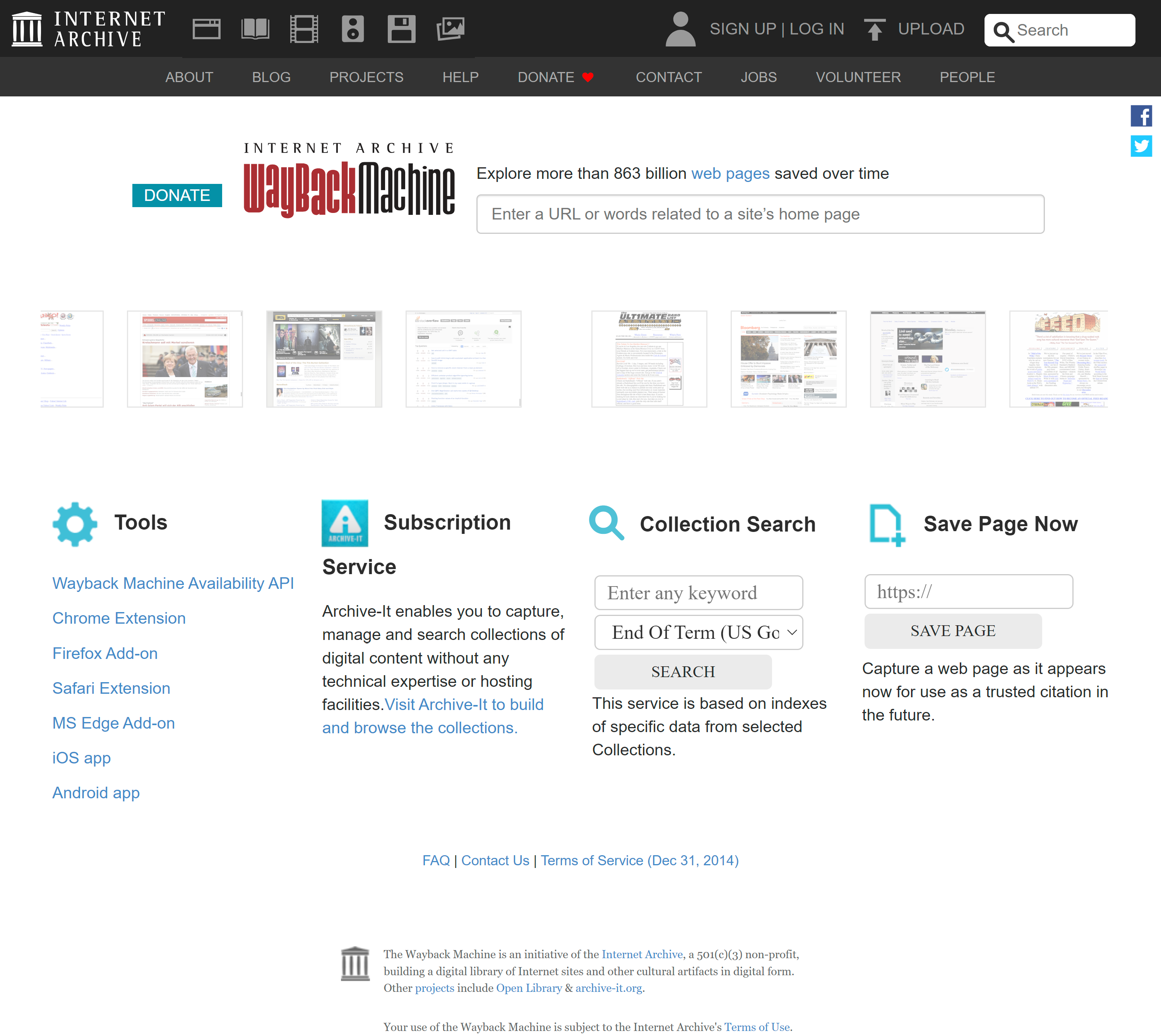Open the Chrome Extension link
The height and width of the screenshot is (1036, 1161).
click(x=119, y=618)
